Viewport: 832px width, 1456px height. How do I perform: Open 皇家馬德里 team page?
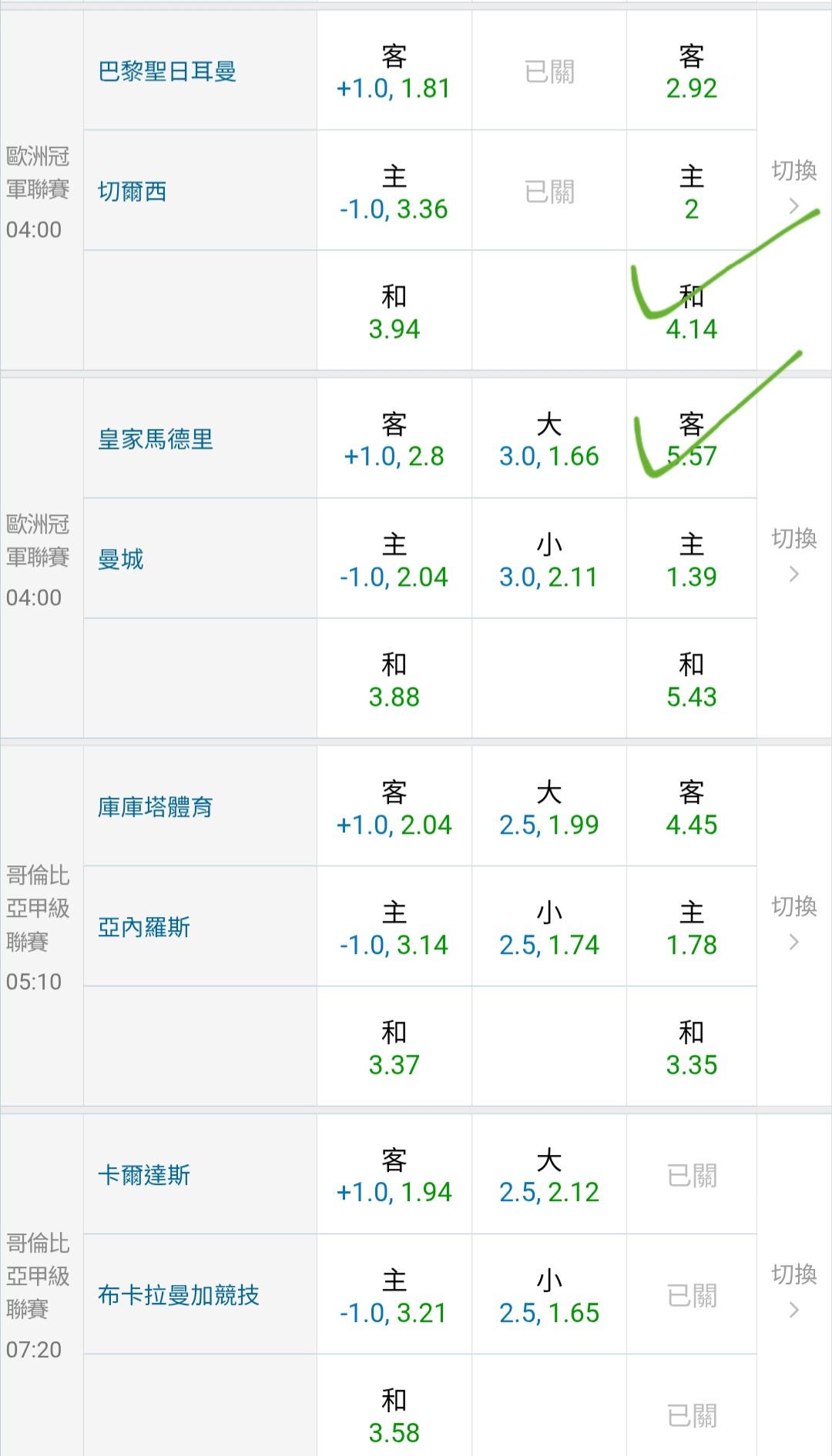pyautogui.click(x=156, y=440)
